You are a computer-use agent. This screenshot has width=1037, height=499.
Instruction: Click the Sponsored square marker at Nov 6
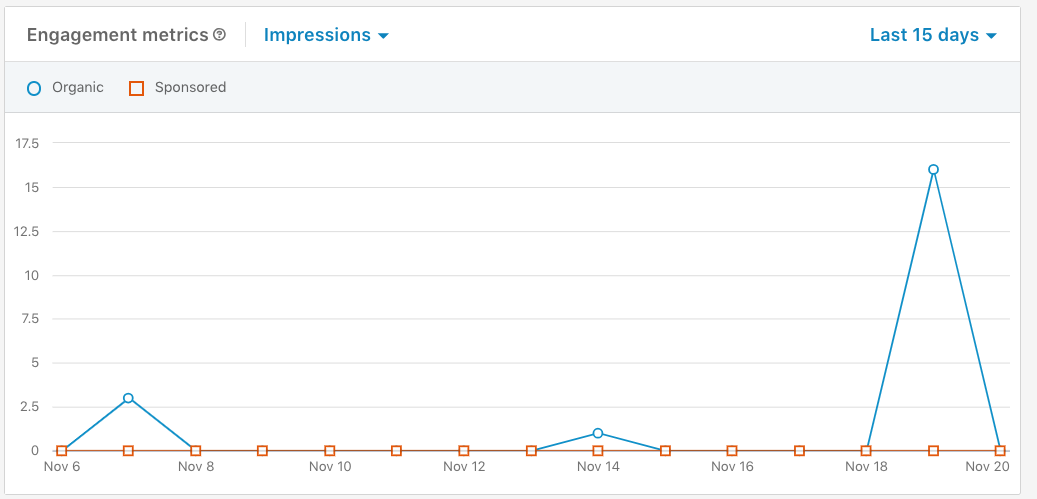pos(62,451)
